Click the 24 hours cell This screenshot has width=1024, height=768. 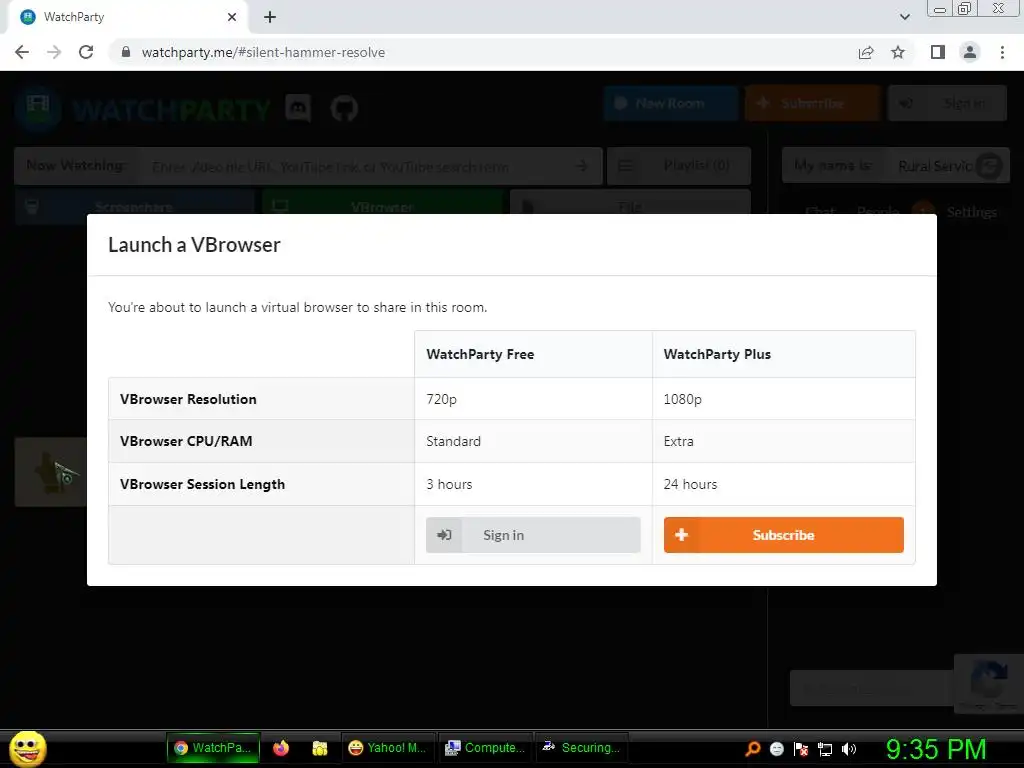tap(784, 484)
